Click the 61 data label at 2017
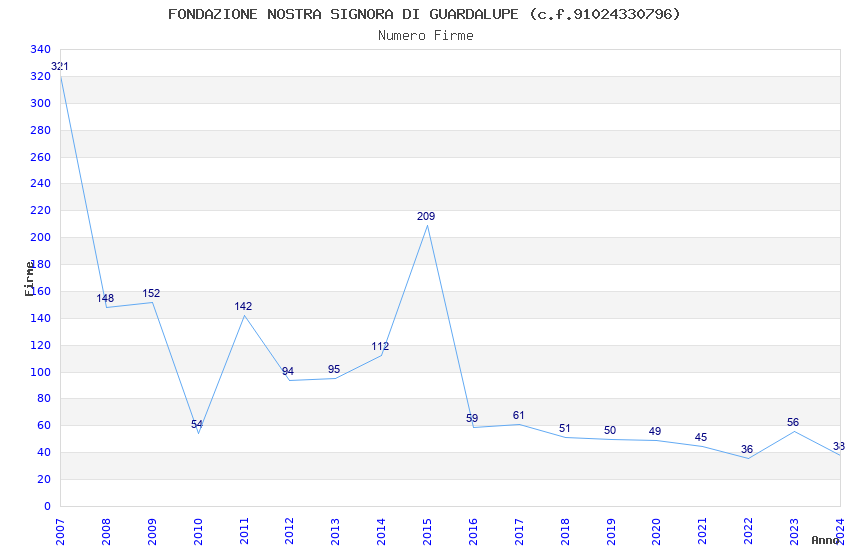 pyautogui.click(x=518, y=416)
